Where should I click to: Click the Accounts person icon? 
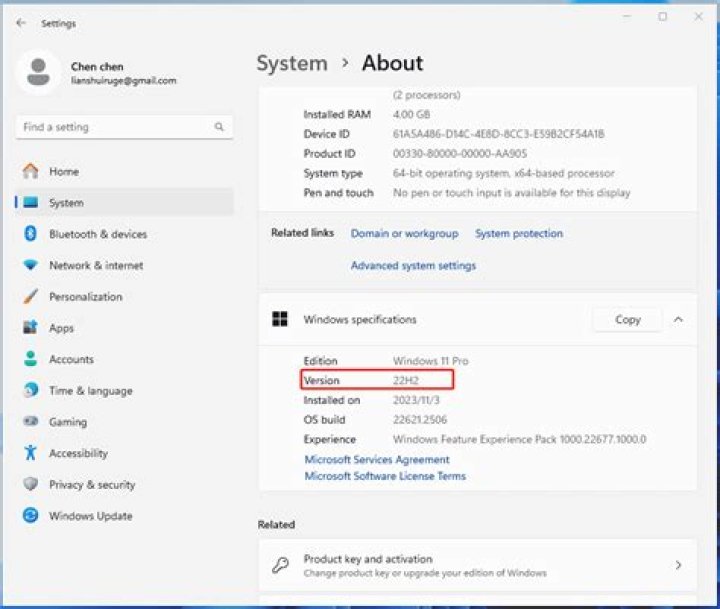[x=31, y=359]
